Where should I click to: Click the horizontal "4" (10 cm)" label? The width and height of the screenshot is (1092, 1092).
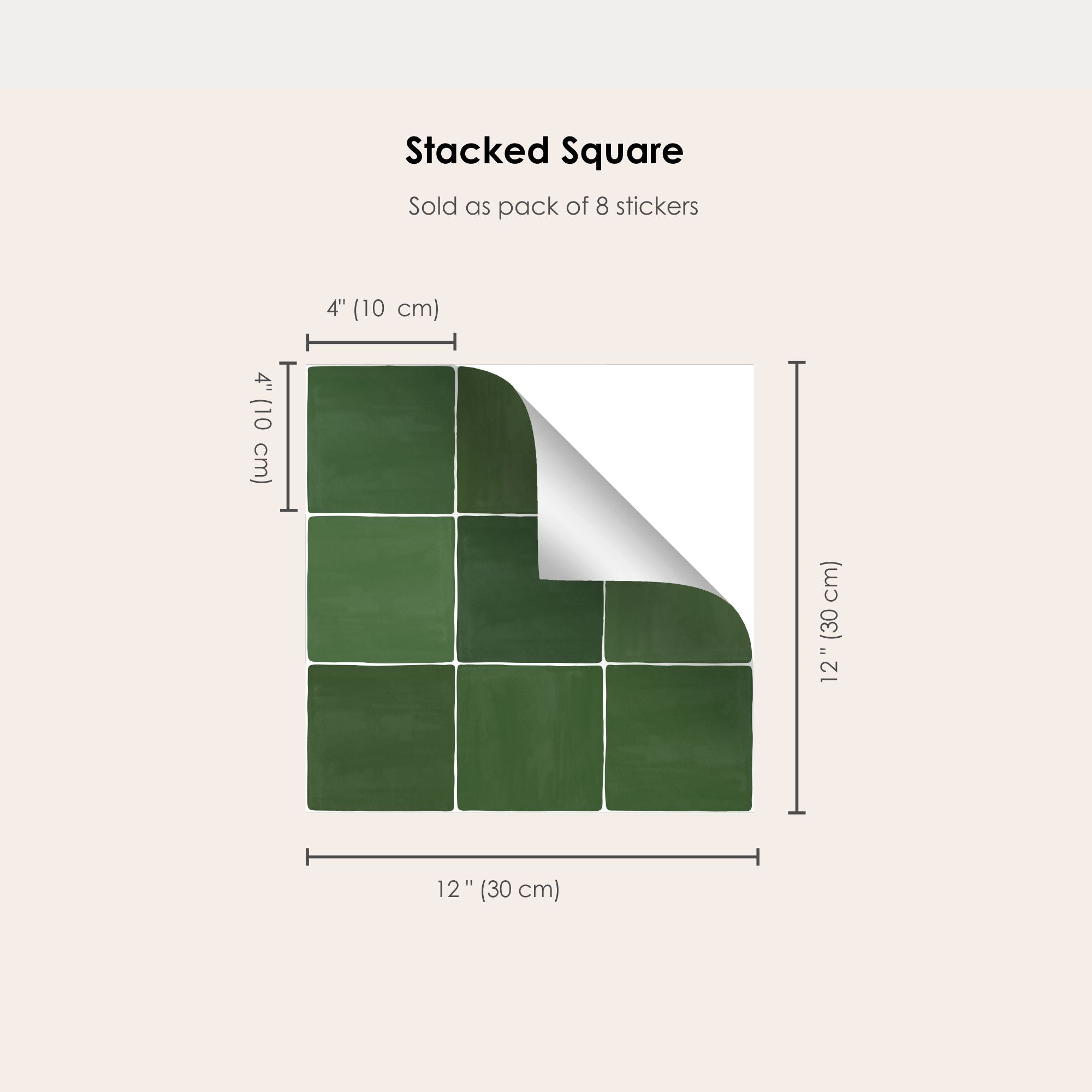pyautogui.click(x=383, y=308)
